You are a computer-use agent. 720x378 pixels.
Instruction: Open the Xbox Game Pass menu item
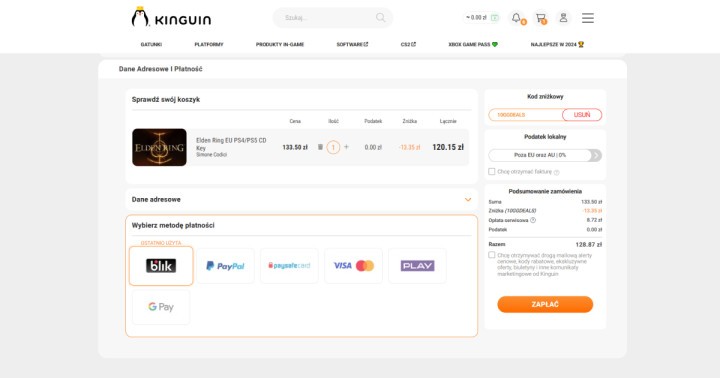(473, 45)
